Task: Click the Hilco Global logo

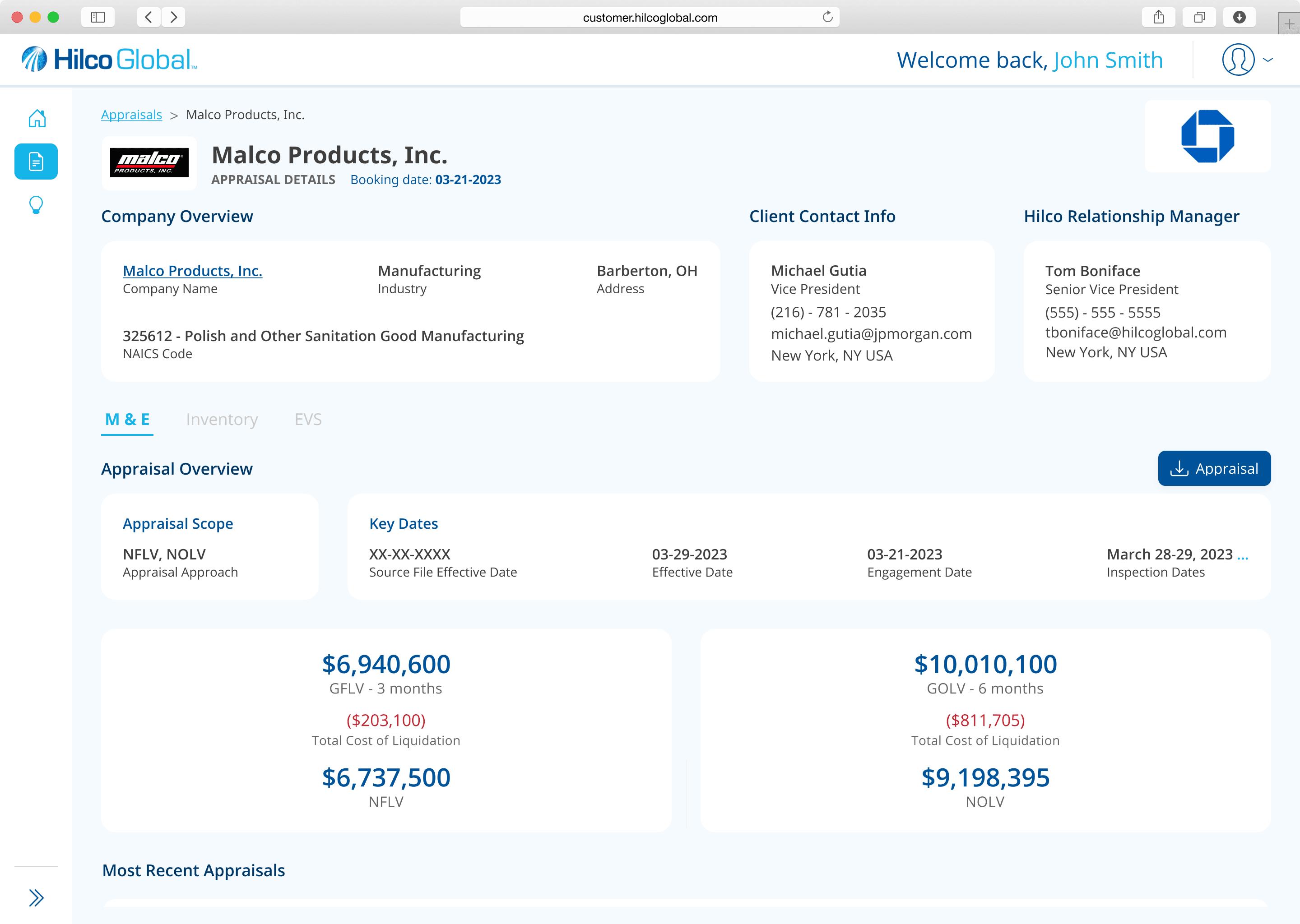Action: coord(109,59)
